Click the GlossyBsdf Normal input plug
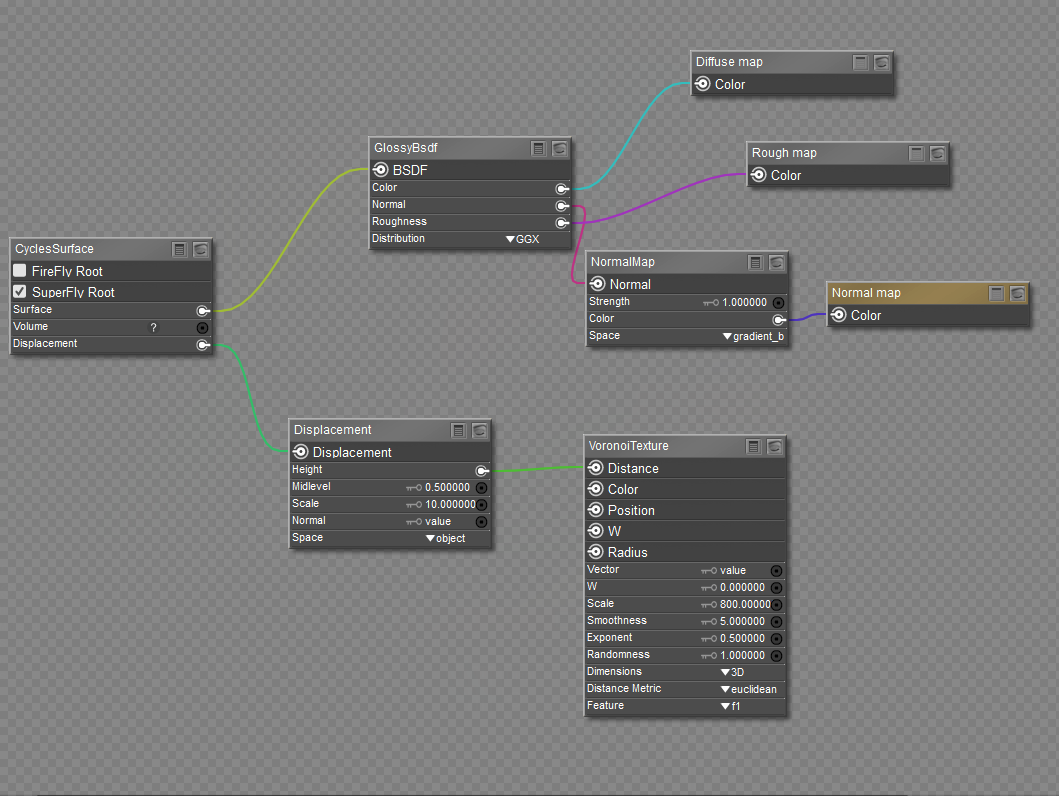The image size is (1059, 796). tap(562, 205)
